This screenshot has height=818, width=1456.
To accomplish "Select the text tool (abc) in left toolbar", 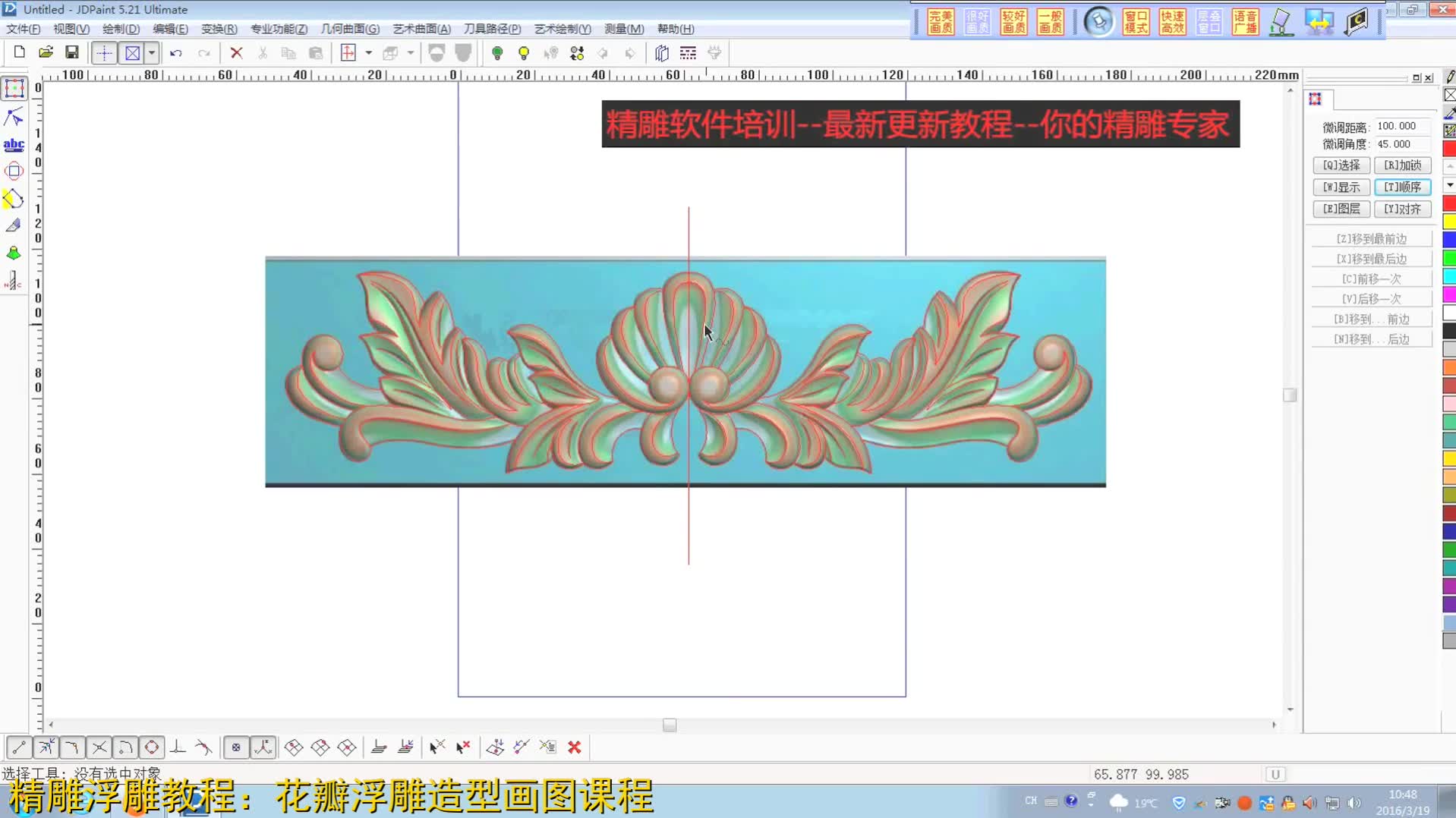I will (13, 144).
